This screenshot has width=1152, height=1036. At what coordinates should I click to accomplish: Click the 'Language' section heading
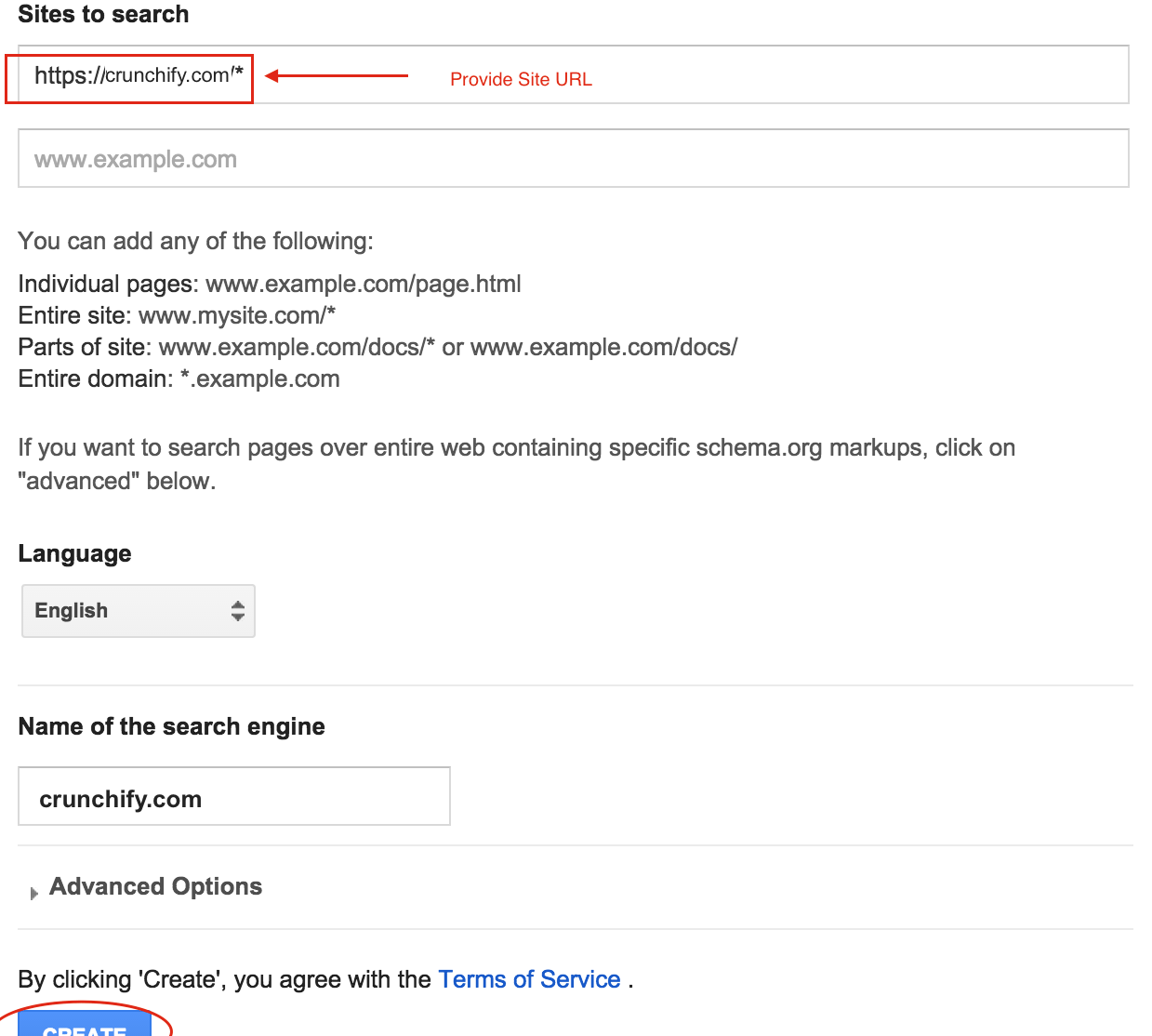click(x=74, y=553)
